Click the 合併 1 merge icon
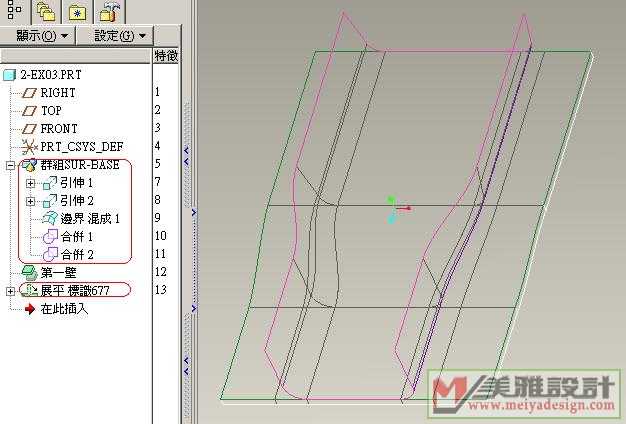This screenshot has width=626, height=424. click(x=50, y=237)
